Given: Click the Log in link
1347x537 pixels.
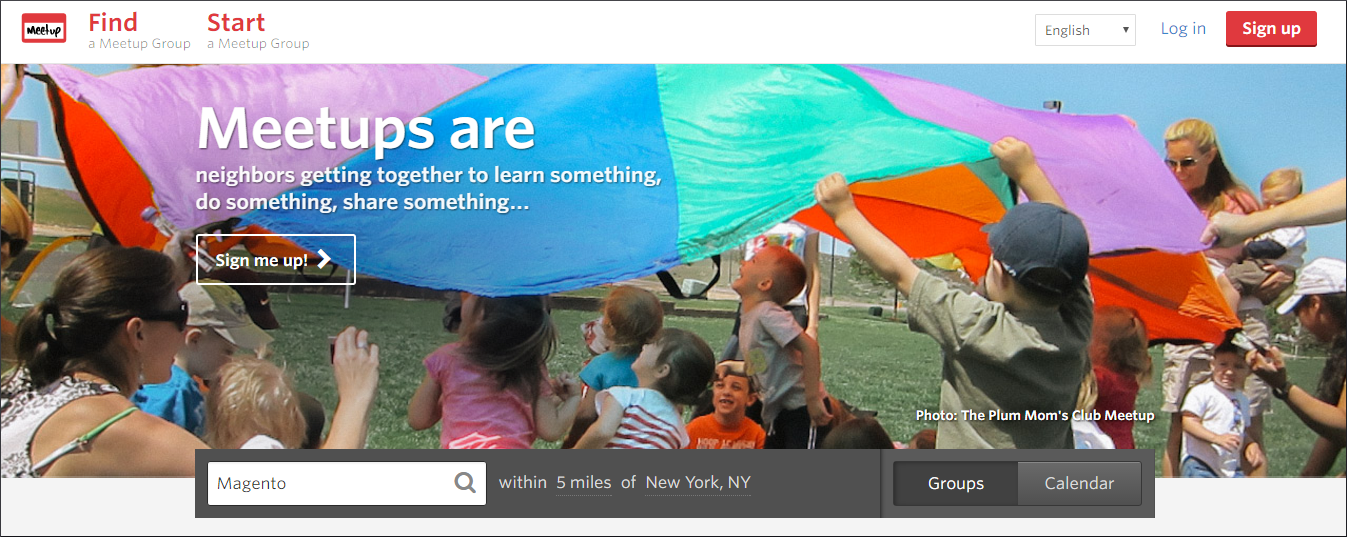Looking at the screenshot, I should click(x=1183, y=29).
